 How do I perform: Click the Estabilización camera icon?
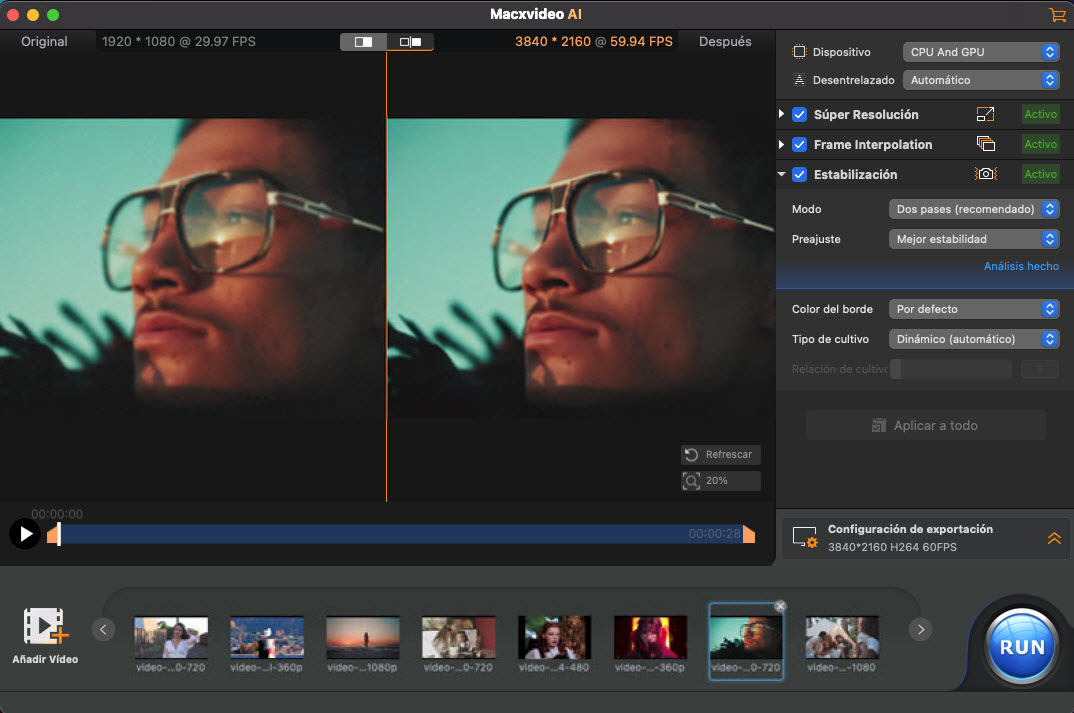pyautogui.click(x=986, y=174)
